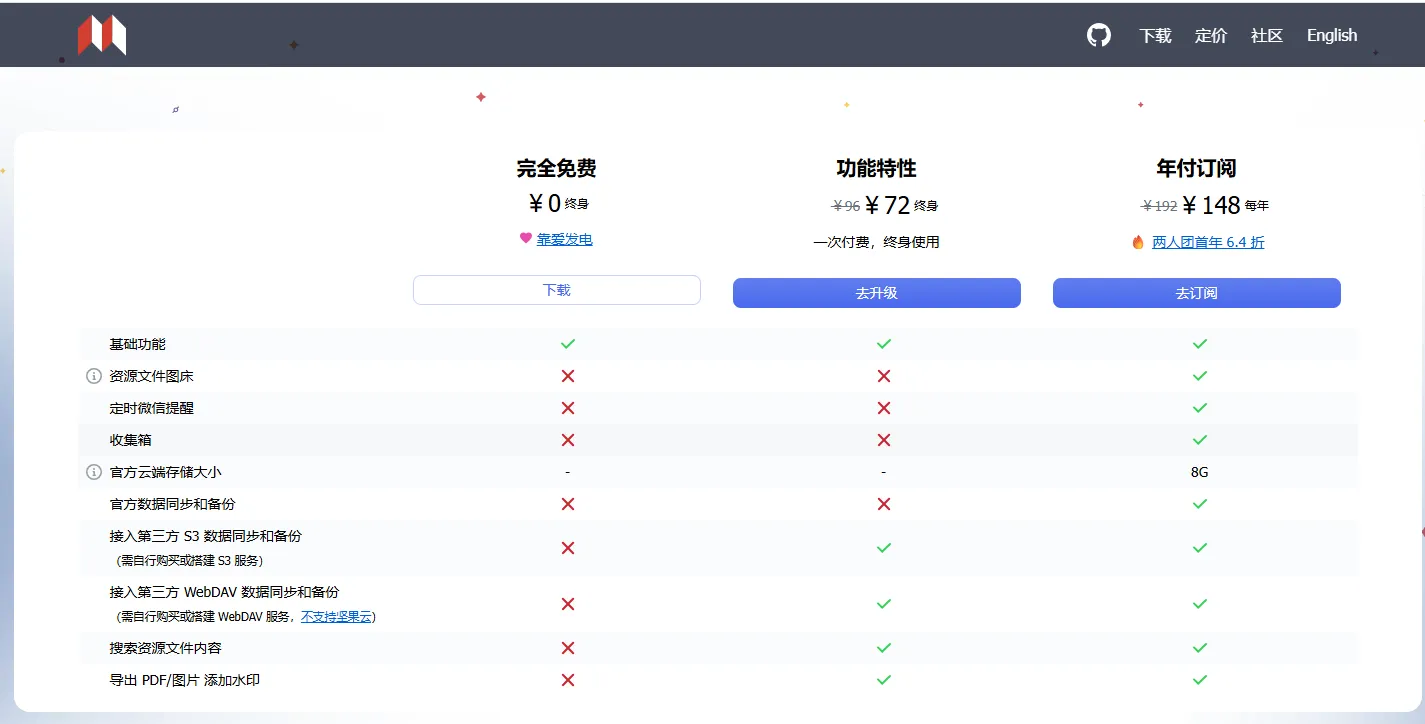Open the 靠爱发电 link
This screenshot has height=724, width=1425.
[x=565, y=239]
